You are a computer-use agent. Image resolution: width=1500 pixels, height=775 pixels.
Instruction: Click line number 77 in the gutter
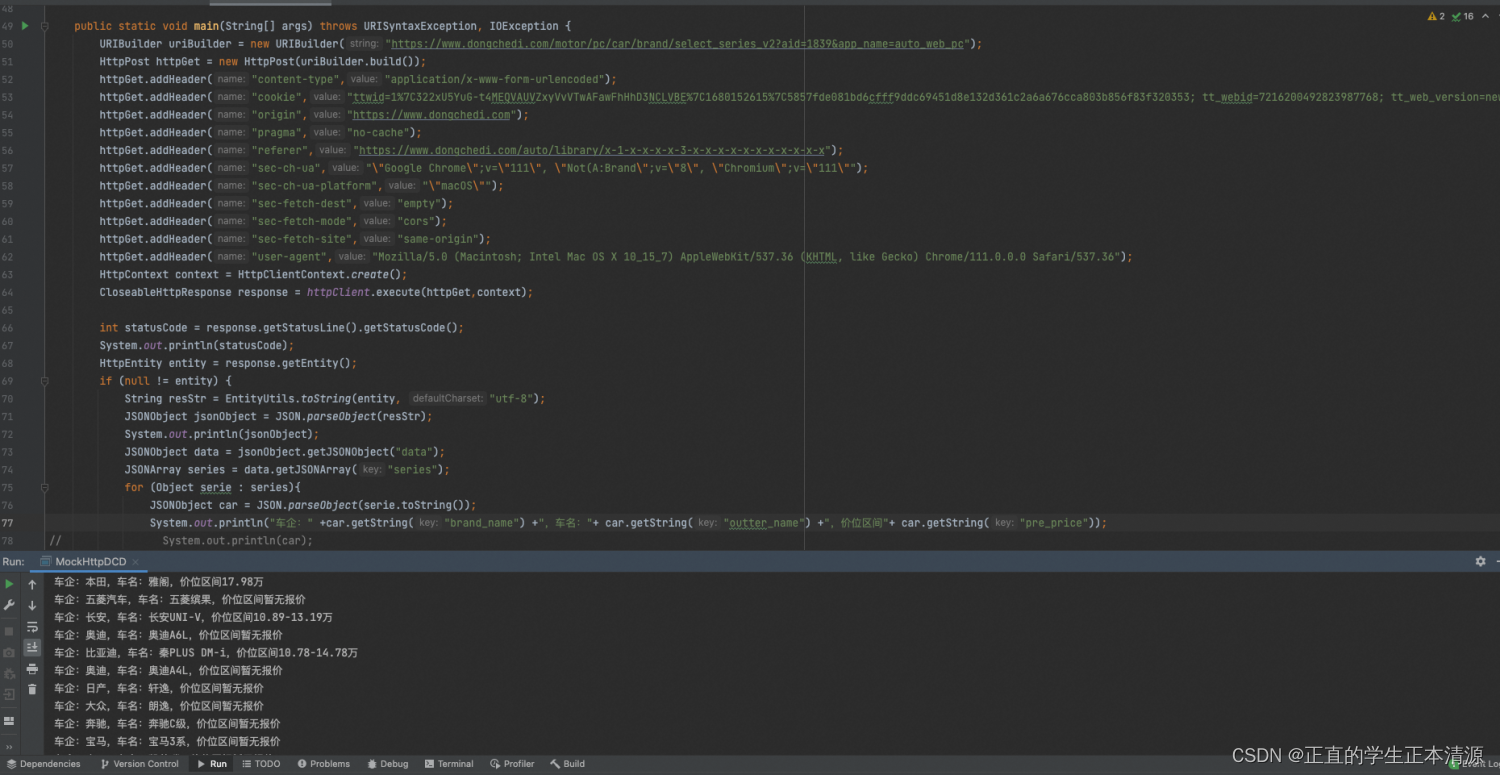coord(8,523)
